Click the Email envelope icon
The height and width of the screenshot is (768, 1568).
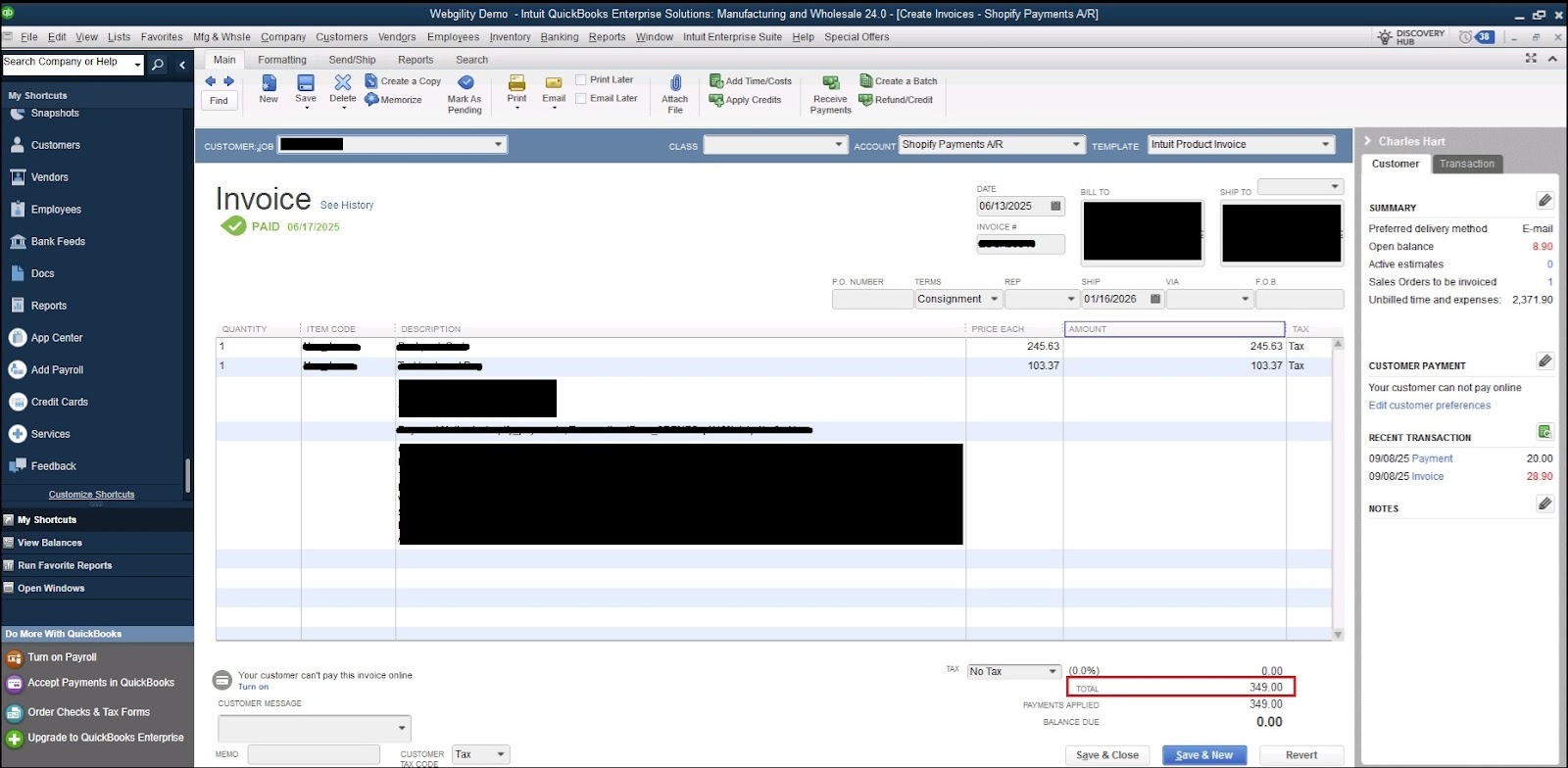click(554, 84)
